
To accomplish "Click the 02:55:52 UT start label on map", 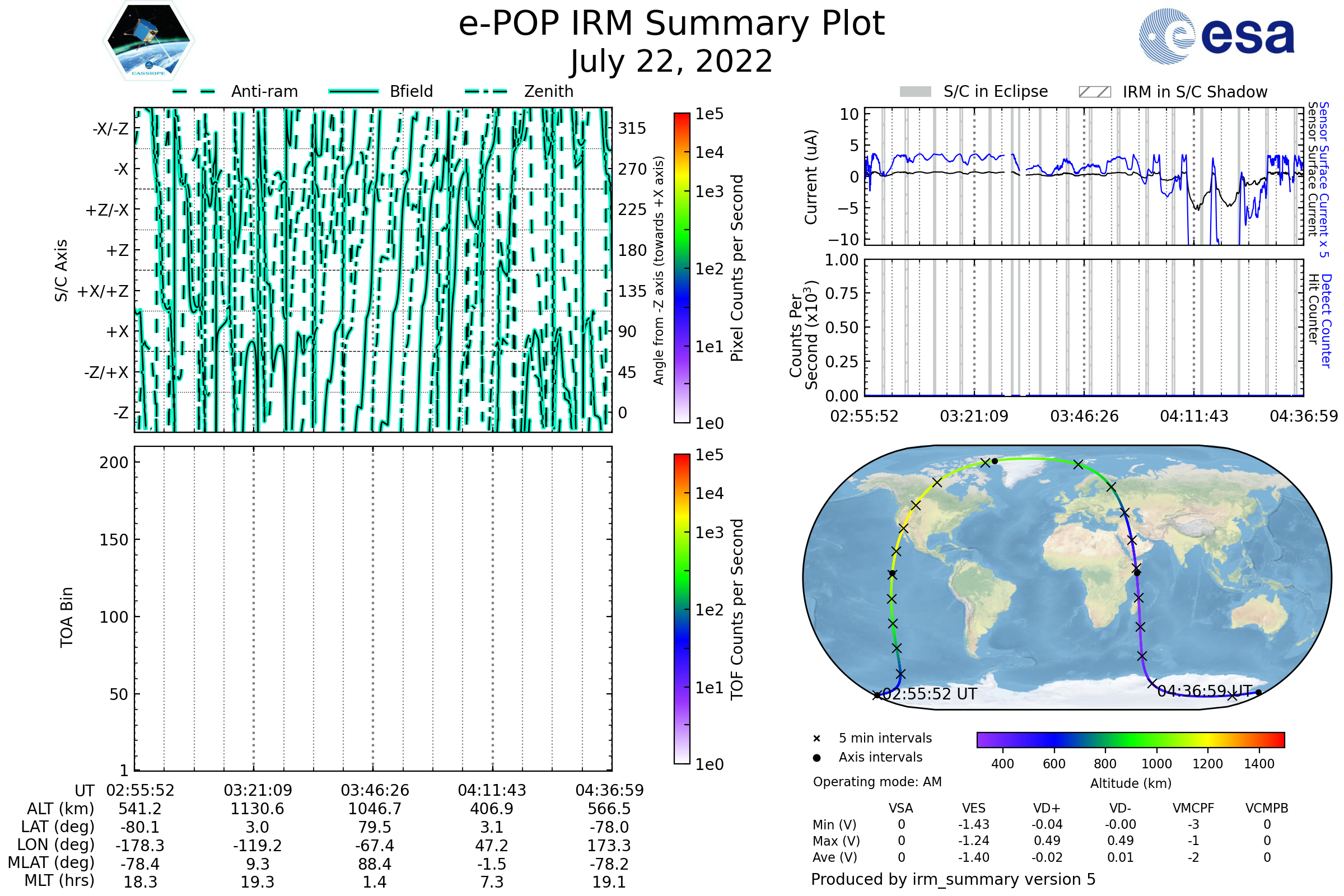I will click(930, 694).
